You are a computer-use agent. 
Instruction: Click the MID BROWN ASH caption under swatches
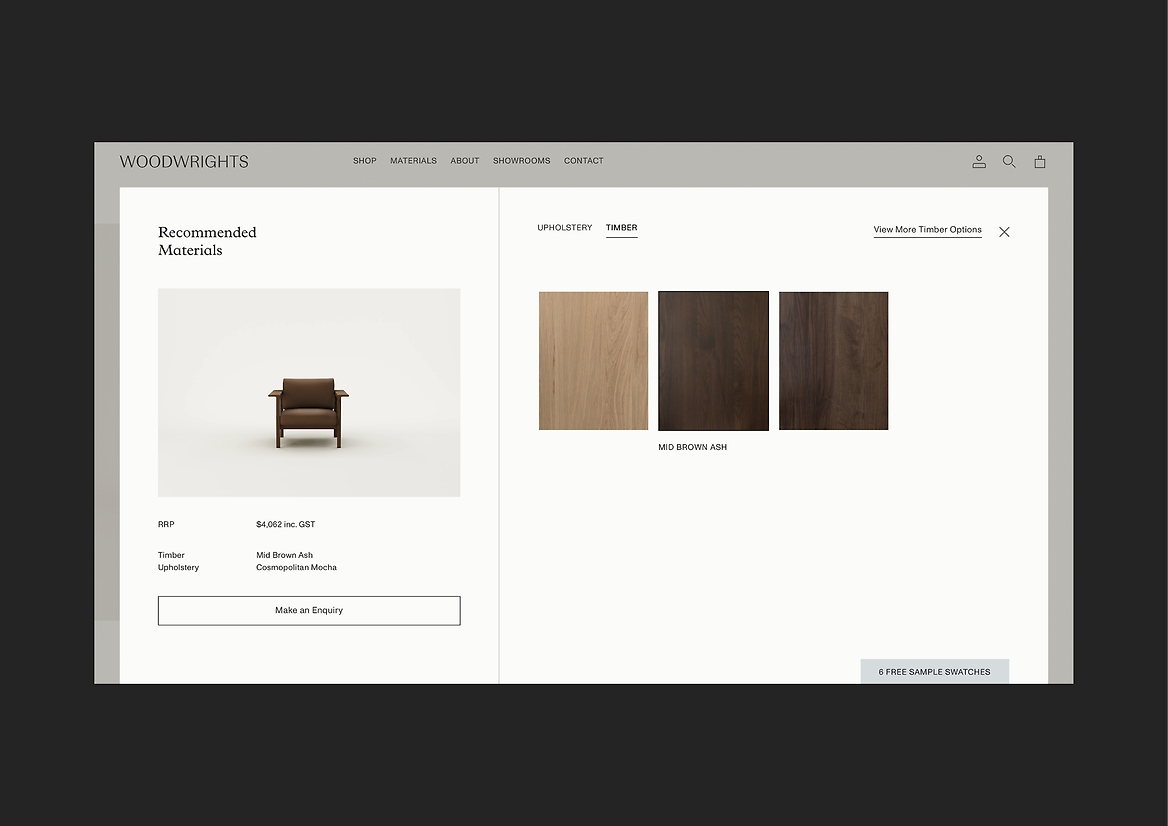(692, 448)
